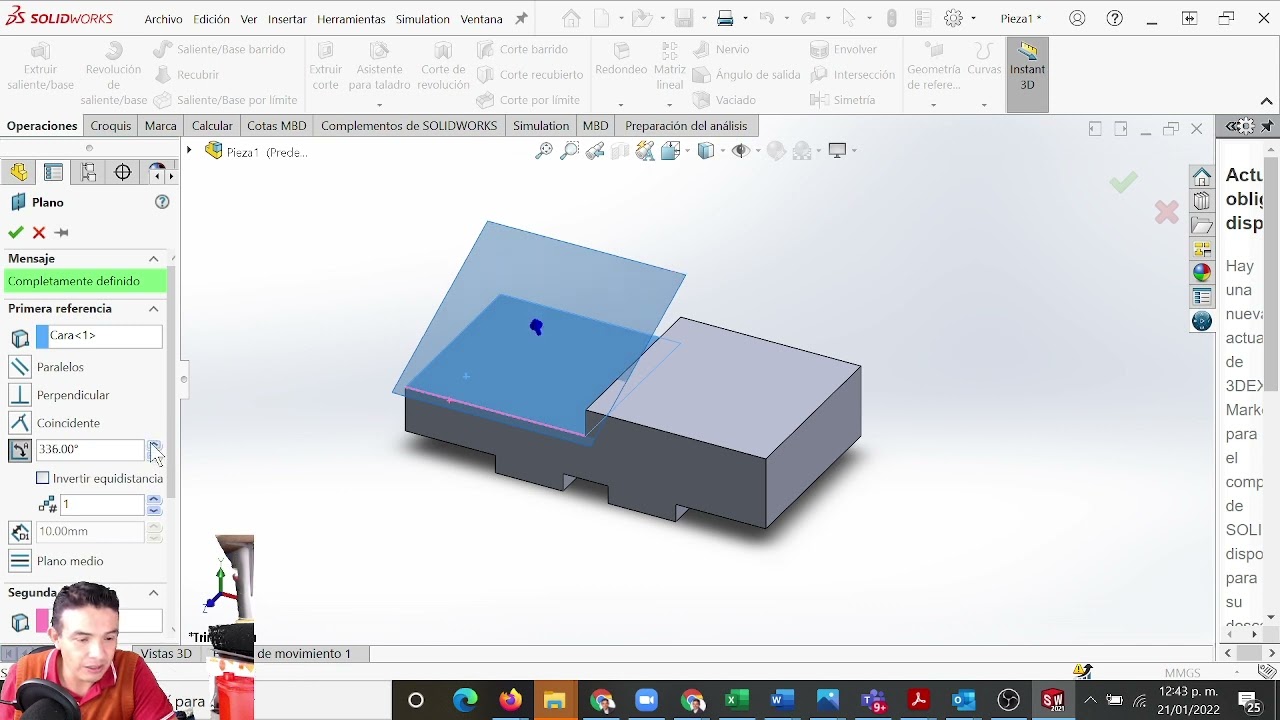The height and width of the screenshot is (720, 1280).
Task: Open the View Palette task pane tab
Action: pyautogui.click(x=1202, y=248)
